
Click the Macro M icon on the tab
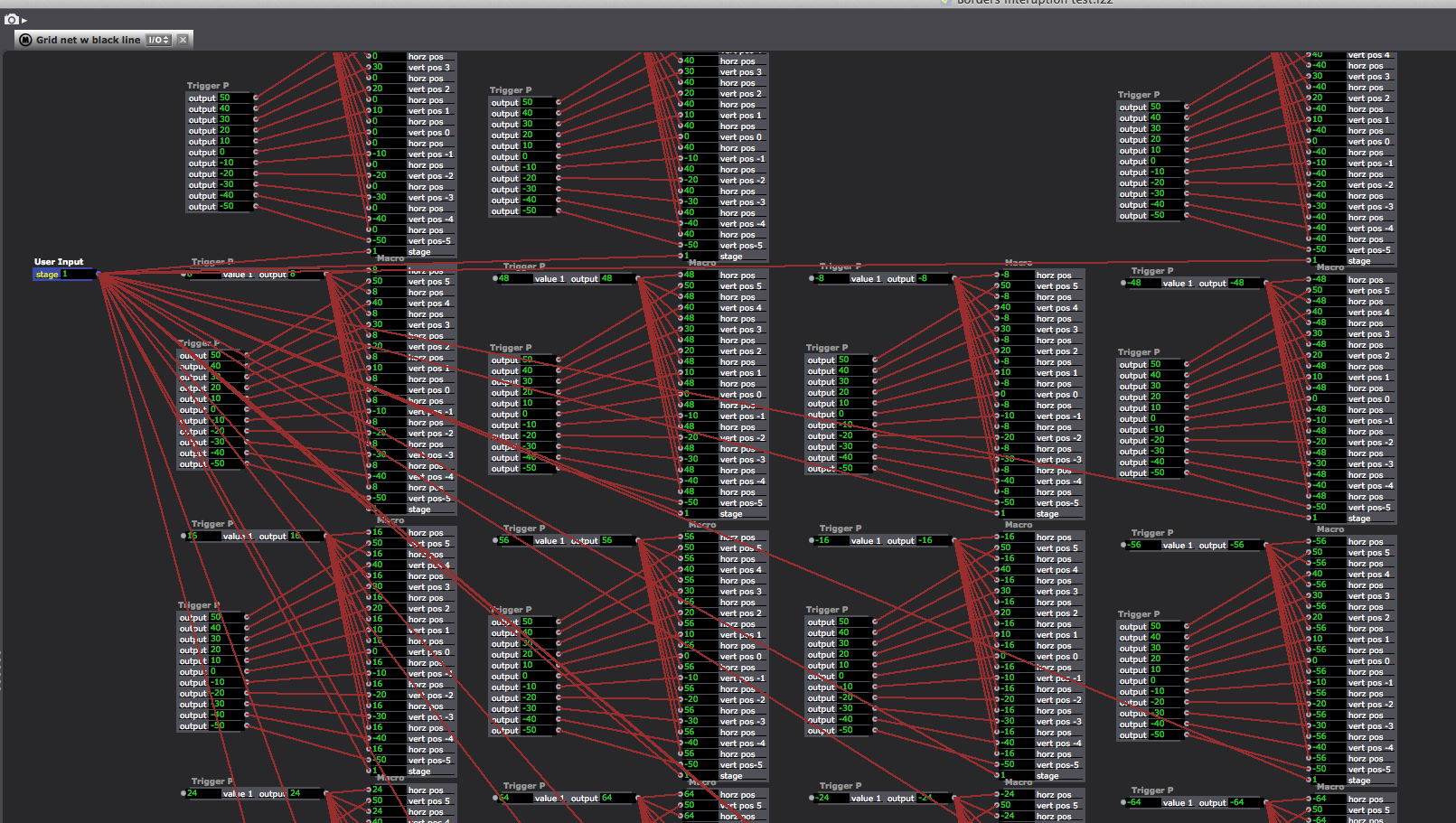pos(25,40)
